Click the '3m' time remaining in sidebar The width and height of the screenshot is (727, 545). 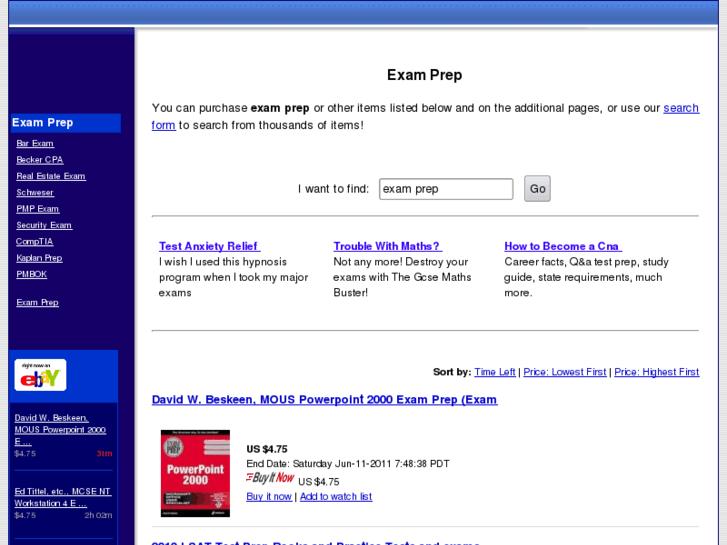click(104, 453)
